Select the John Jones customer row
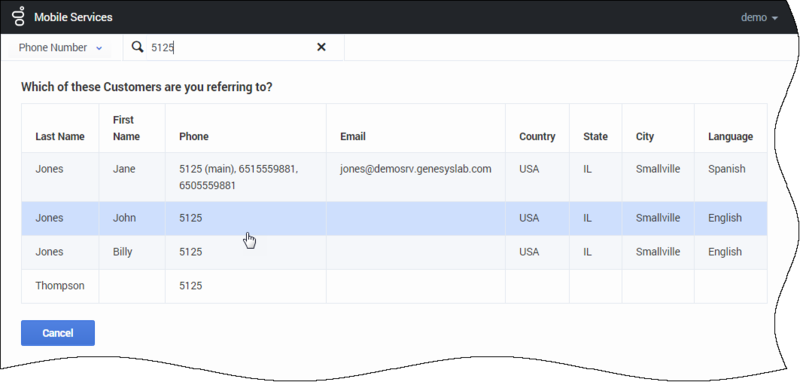The image size is (800, 382). click(394, 218)
